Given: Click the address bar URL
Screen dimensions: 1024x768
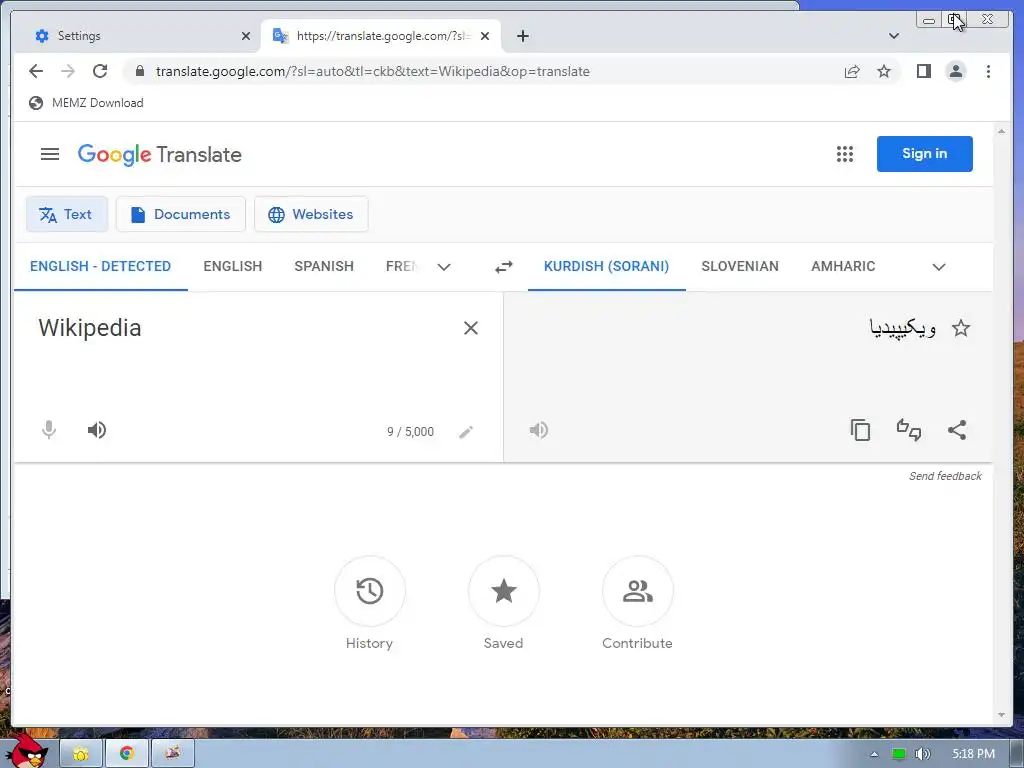Looking at the screenshot, I should [372, 71].
